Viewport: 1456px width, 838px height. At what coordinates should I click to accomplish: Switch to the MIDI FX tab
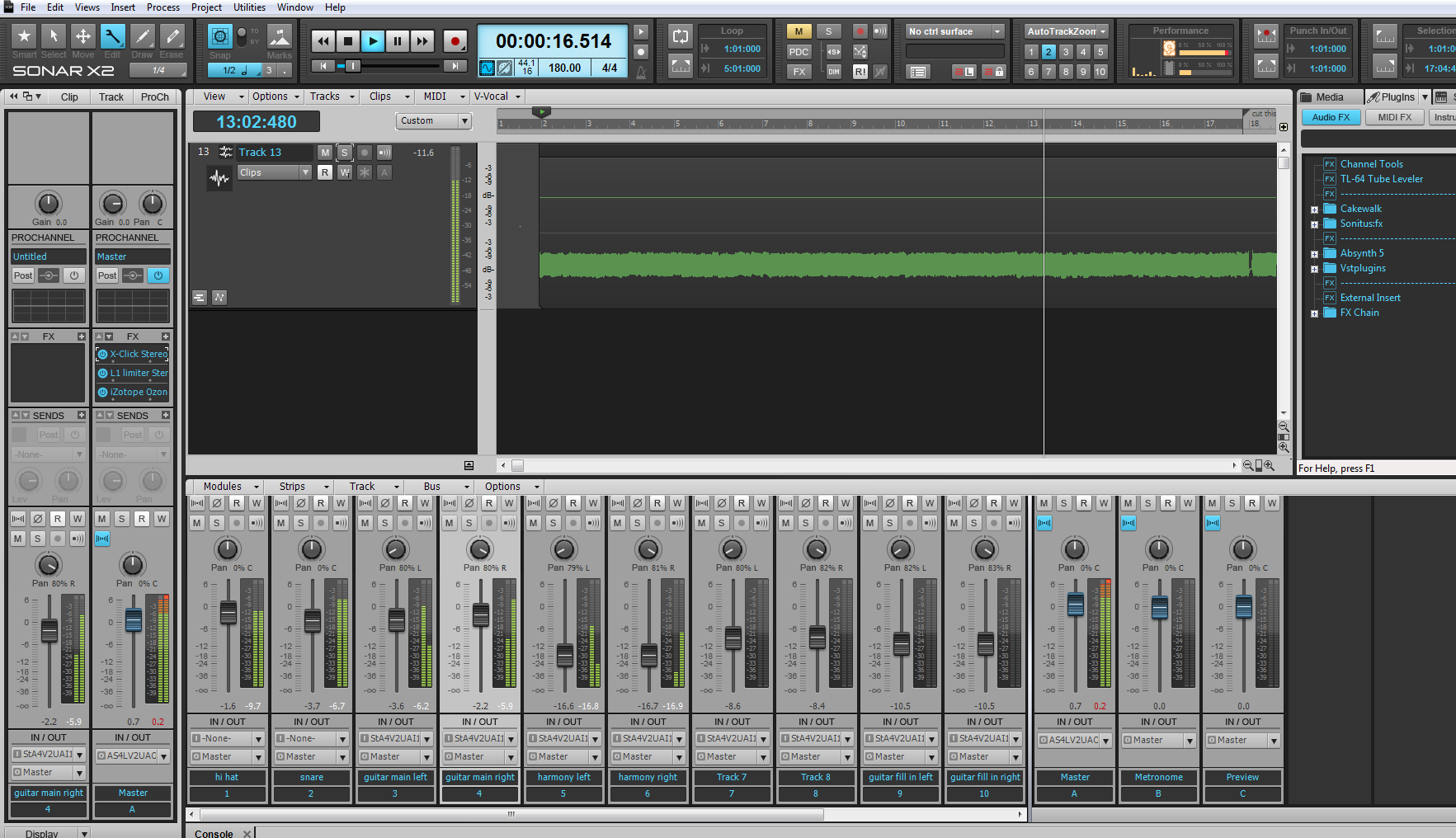[1394, 117]
